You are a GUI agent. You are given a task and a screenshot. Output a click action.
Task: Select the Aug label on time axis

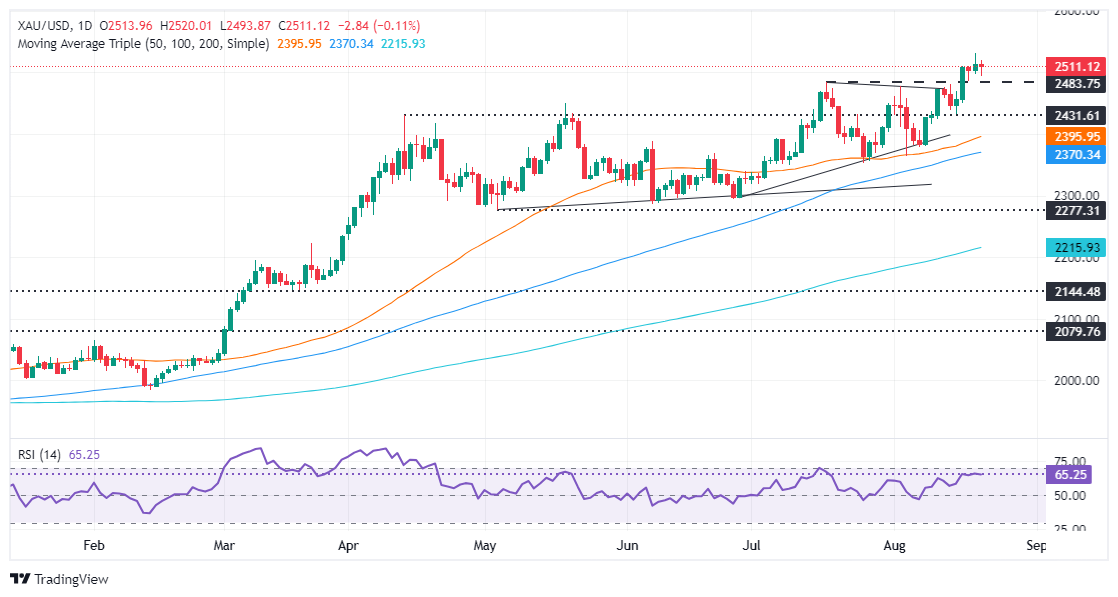coord(894,546)
